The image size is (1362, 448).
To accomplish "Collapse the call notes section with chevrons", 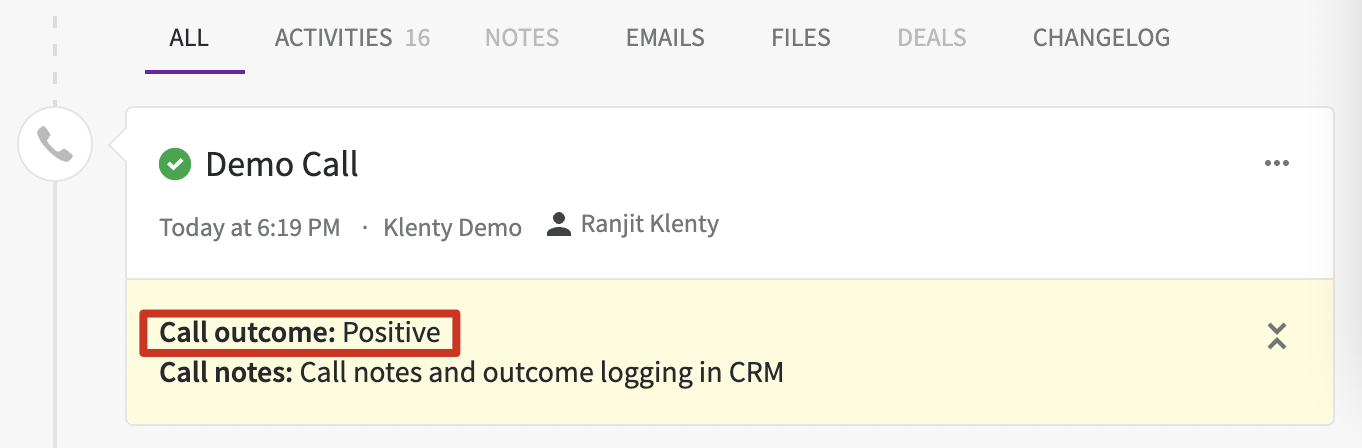I will click(x=1276, y=336).
